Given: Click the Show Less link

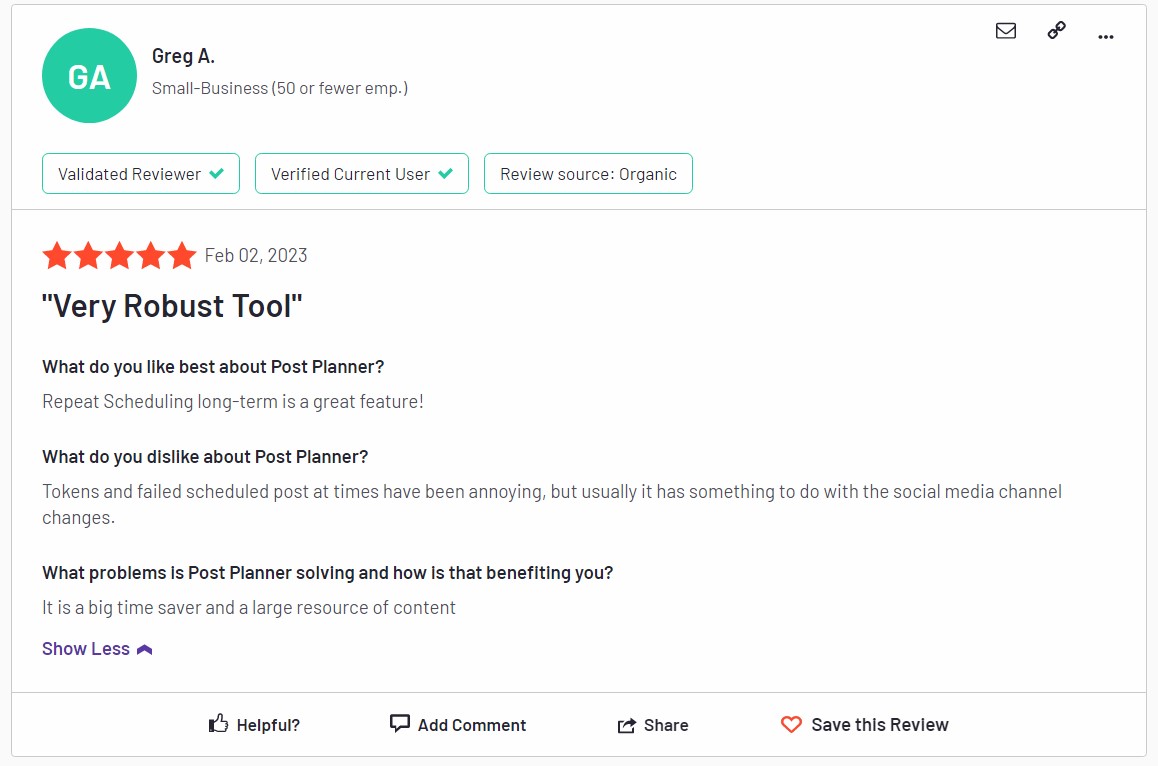Looking at the screenshot, I should pos(85,648).
